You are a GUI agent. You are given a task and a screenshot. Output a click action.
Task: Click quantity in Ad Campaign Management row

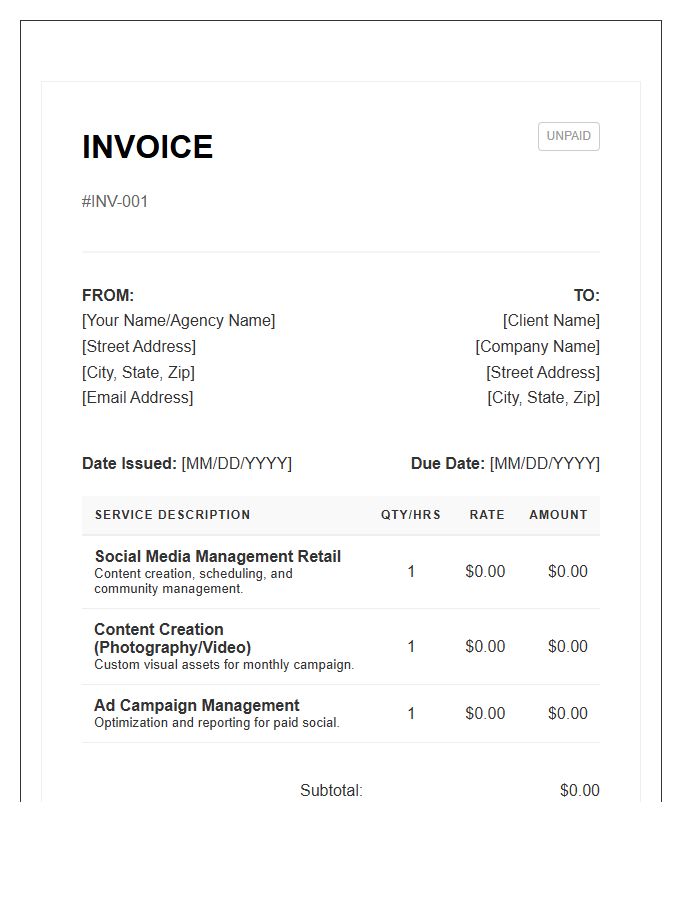pos(411,713)
